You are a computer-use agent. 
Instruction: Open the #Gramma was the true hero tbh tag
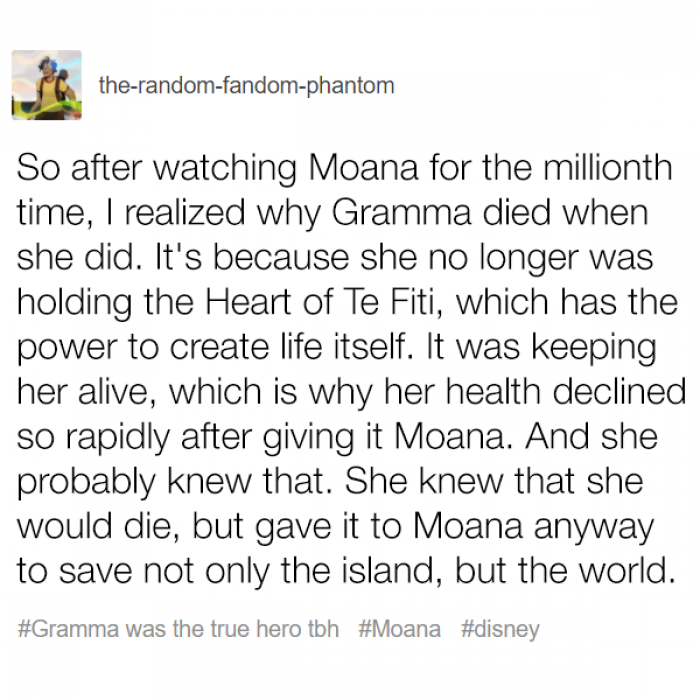(x=179, y=629)
